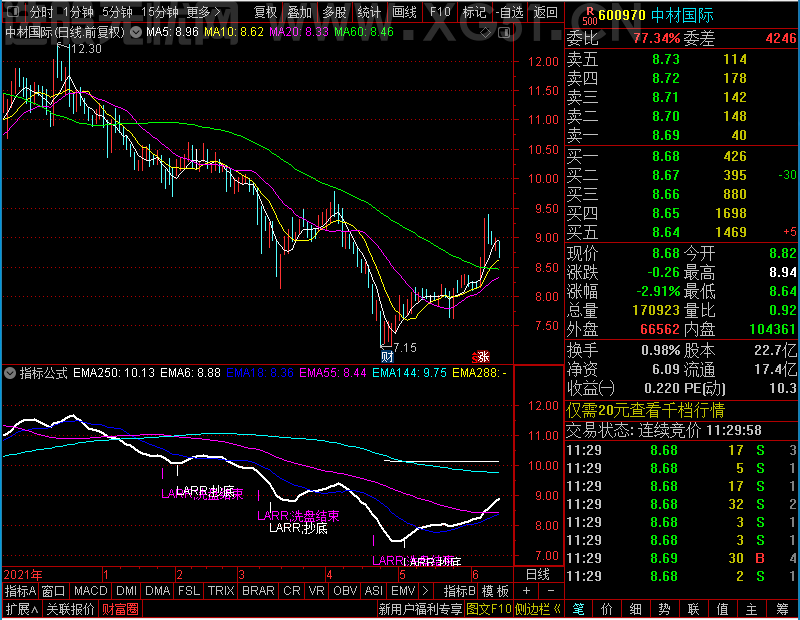Click the 卖一 price 8.69
Image resolution: width=800 pixels, height=620 pixels.
(x=666, y=135)
